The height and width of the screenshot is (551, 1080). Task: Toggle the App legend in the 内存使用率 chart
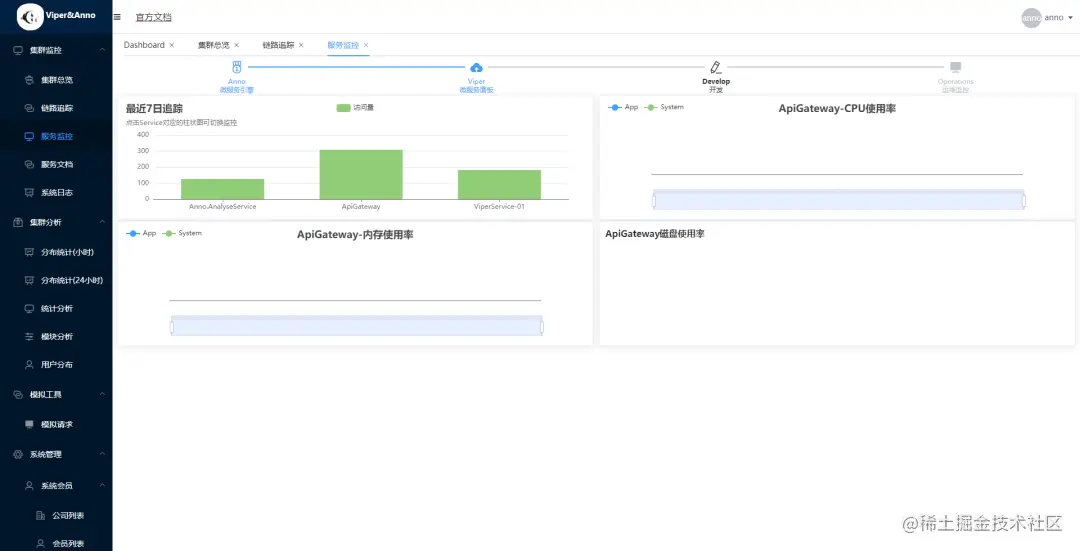click(141, 233)
